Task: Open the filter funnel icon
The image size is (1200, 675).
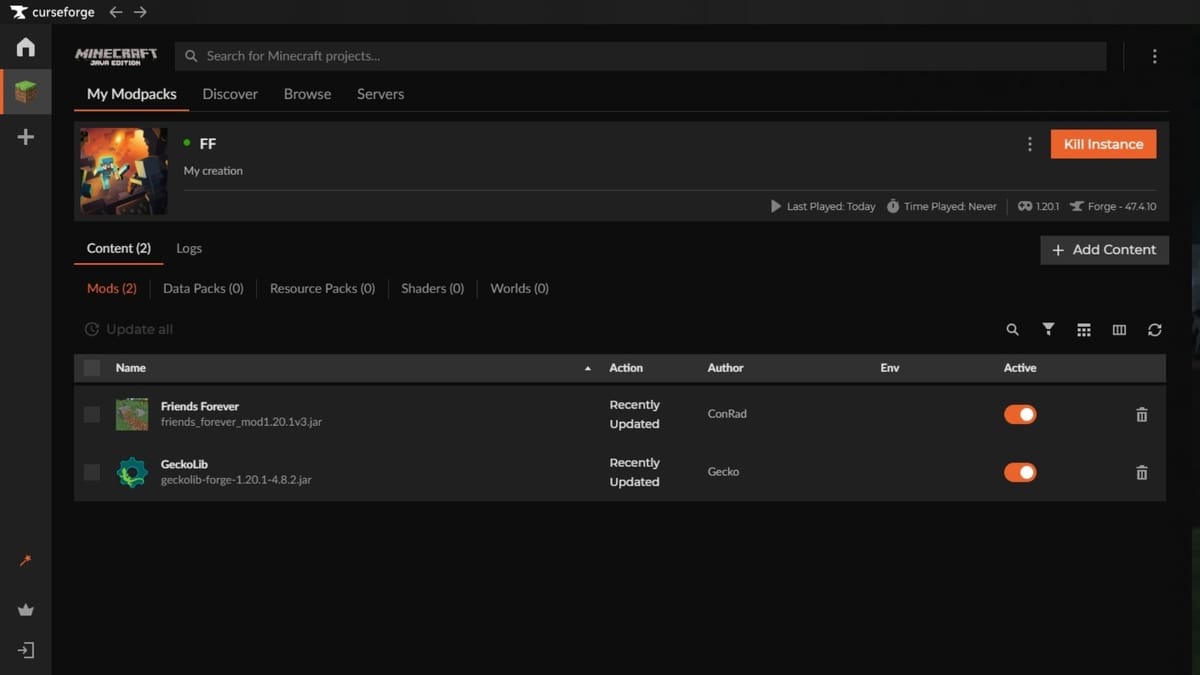Action: 1048,329
